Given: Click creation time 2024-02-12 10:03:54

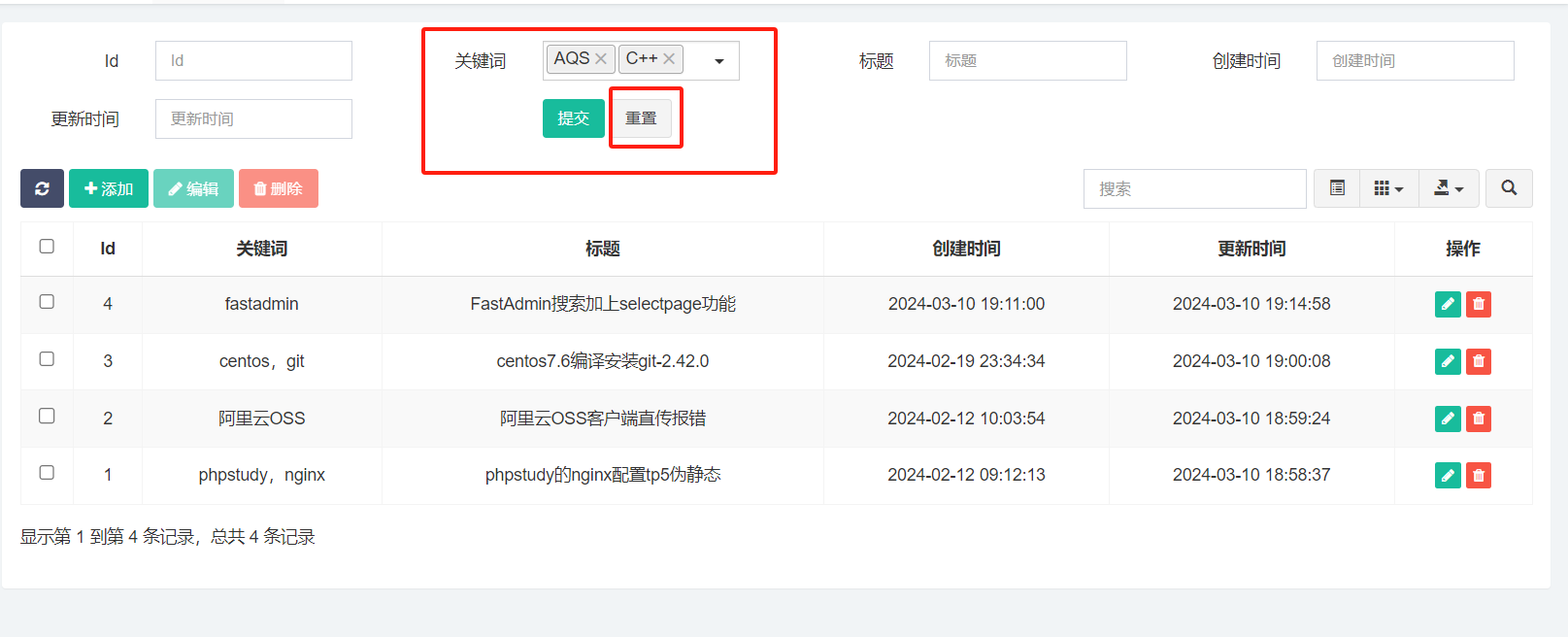Looking at the screenshot, I should pos(966,419).
